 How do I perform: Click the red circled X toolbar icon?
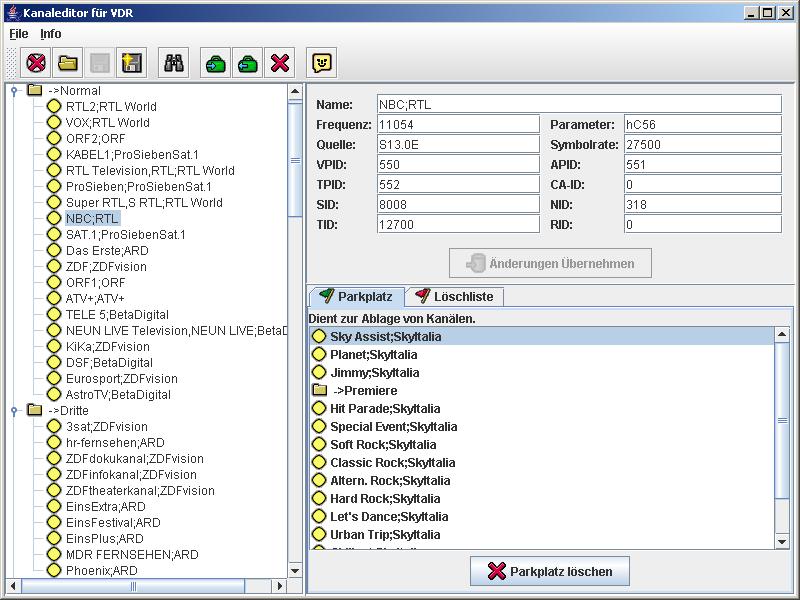[36, 63]
